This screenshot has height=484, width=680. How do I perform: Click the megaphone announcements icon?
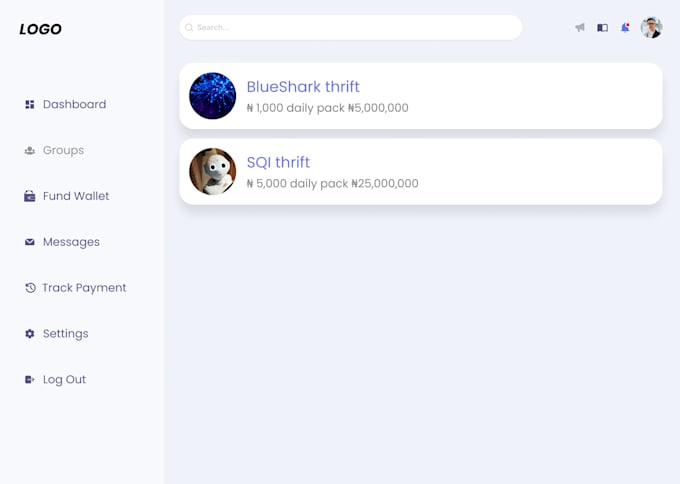580,28
